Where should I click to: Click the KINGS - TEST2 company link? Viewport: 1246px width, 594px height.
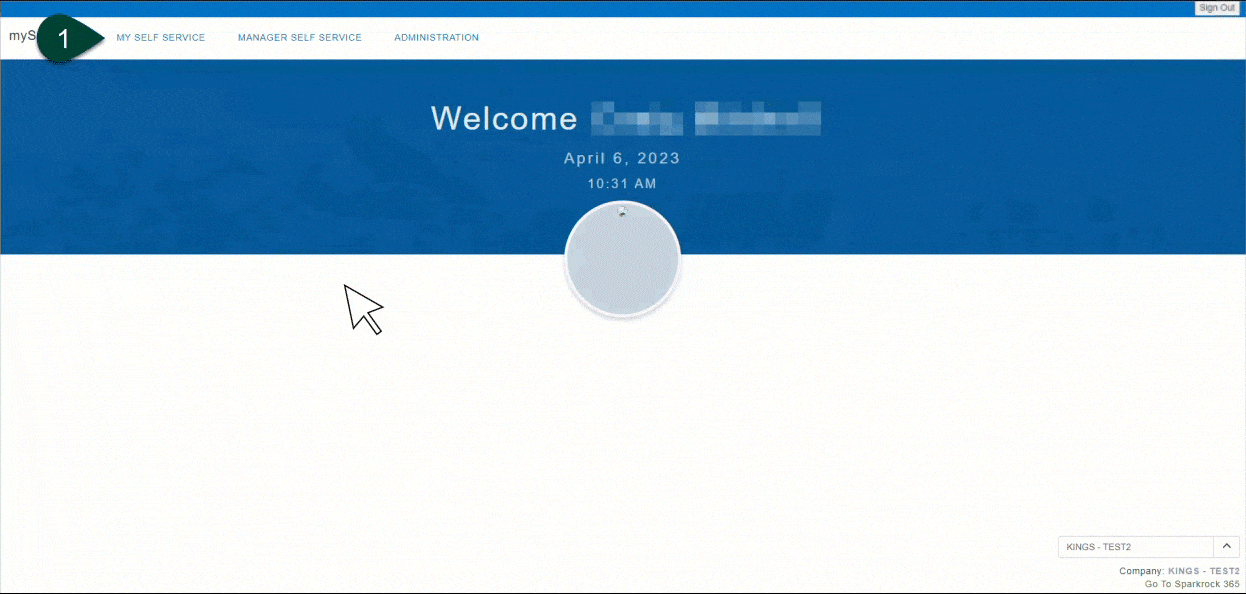(x=1203, y=571)
